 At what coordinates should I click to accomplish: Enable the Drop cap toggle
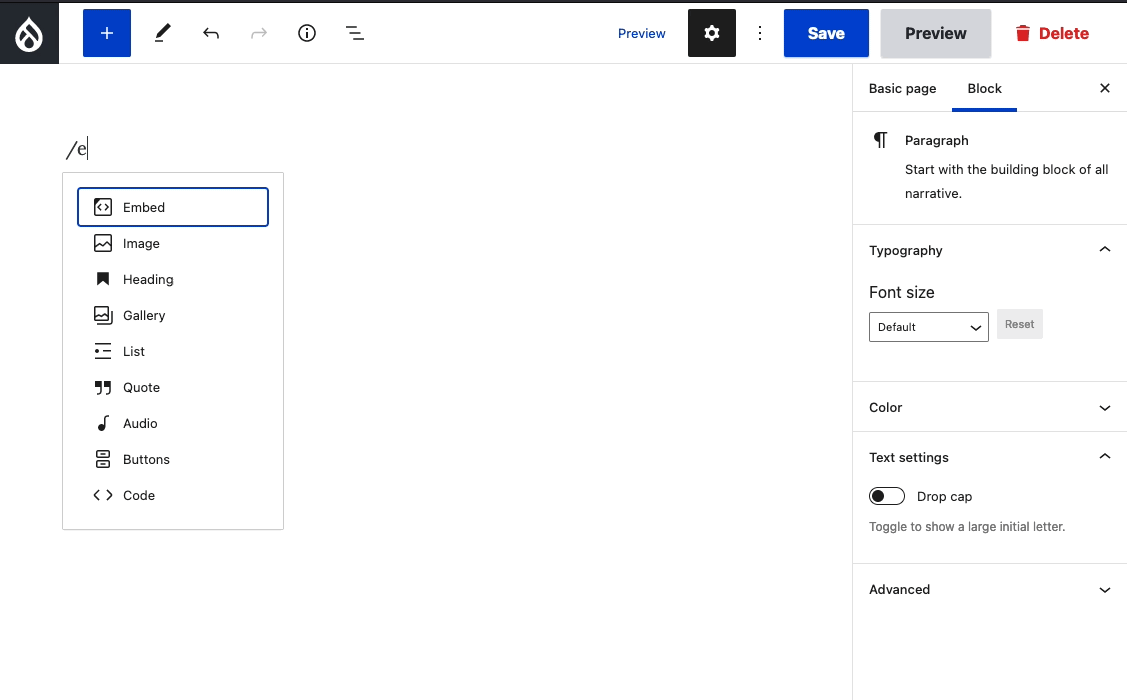[887, 496]
